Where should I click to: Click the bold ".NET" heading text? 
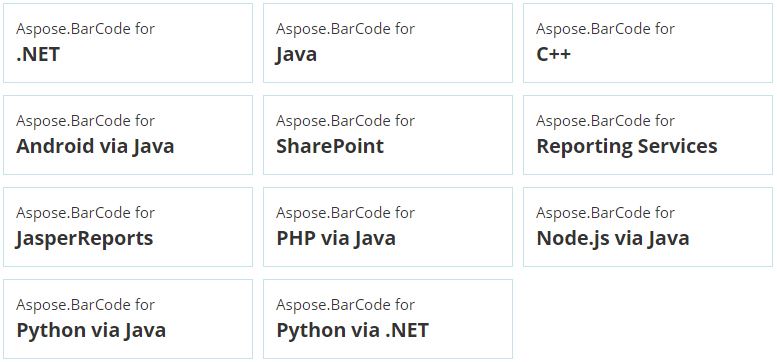(x=38, y=54)
